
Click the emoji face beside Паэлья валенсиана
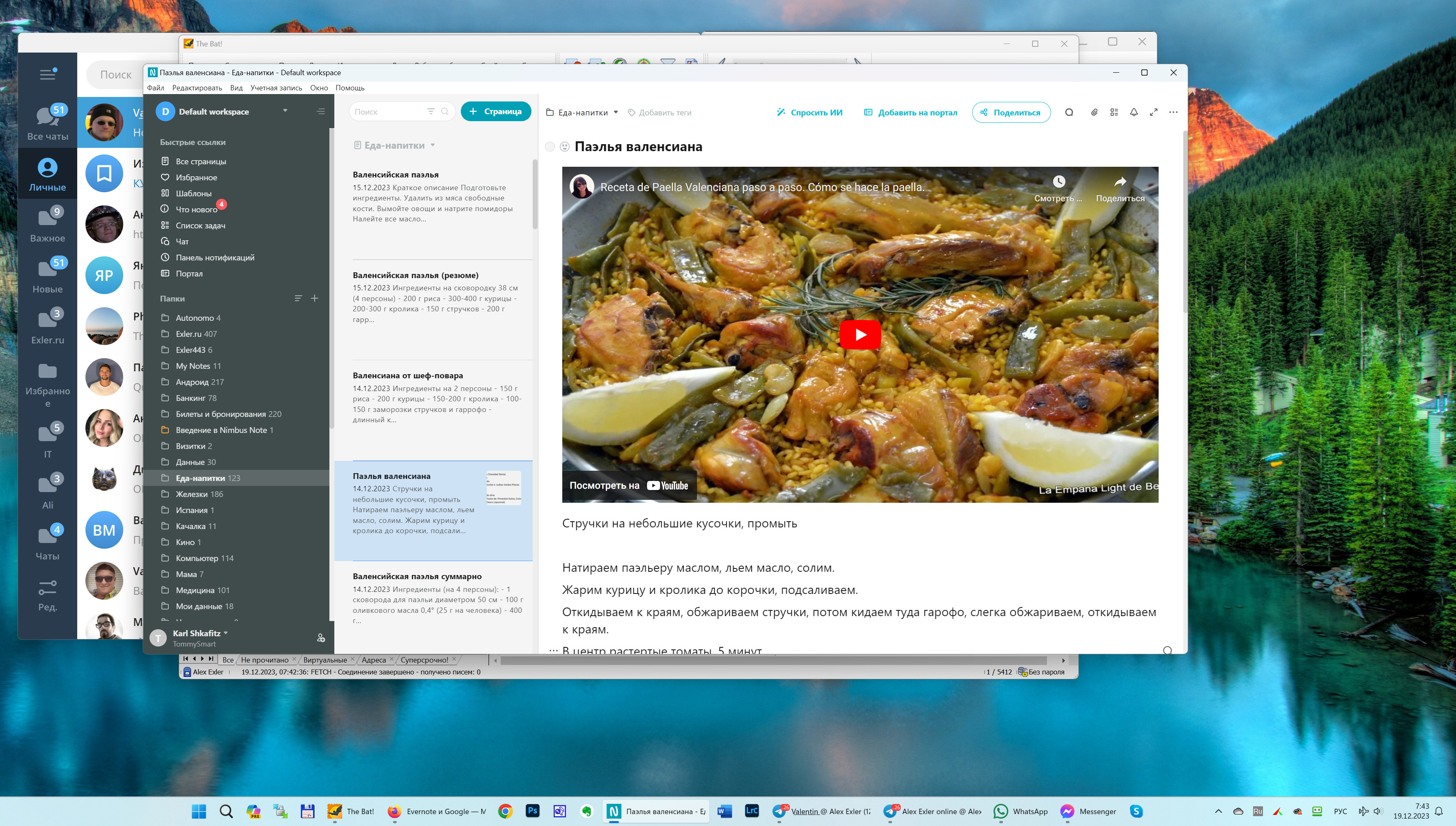tap(564, 147)
